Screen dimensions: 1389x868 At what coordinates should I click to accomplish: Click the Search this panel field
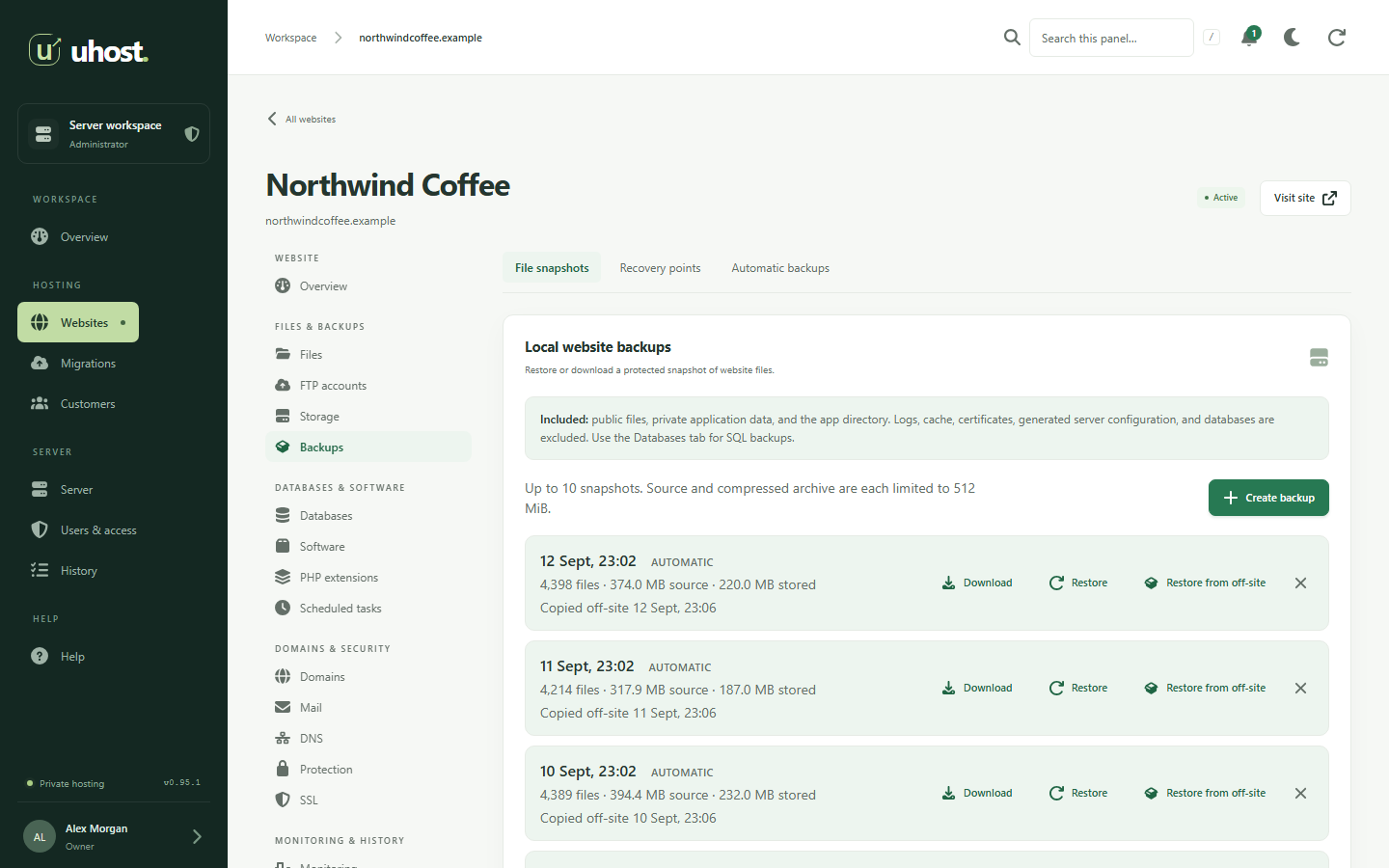(1111, 38)
